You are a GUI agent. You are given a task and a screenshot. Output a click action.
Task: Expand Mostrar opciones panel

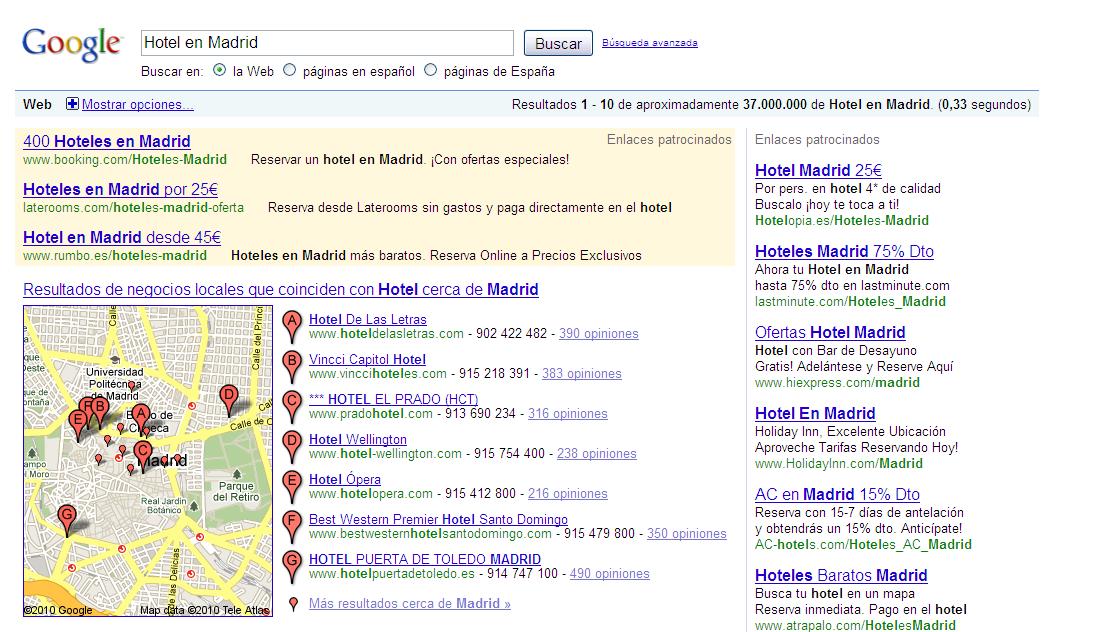[137, 105]
